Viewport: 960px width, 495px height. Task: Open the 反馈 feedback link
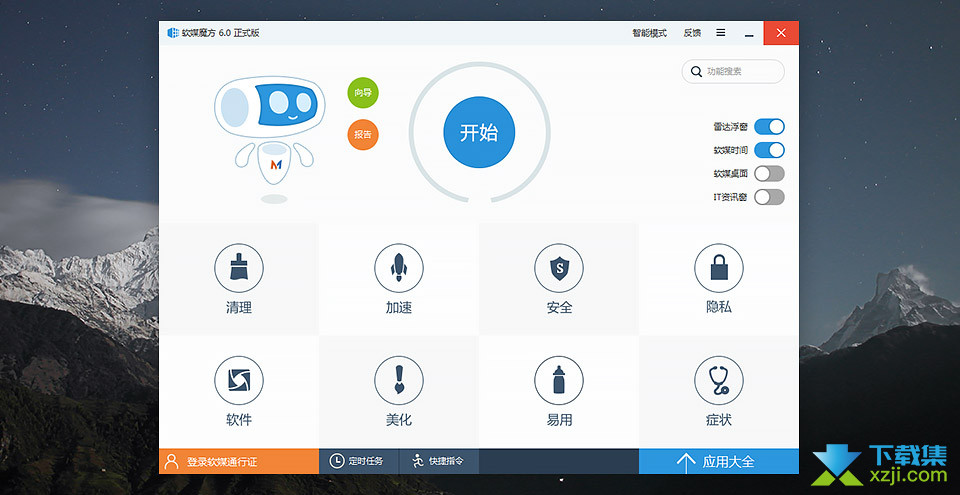point(692,33)
